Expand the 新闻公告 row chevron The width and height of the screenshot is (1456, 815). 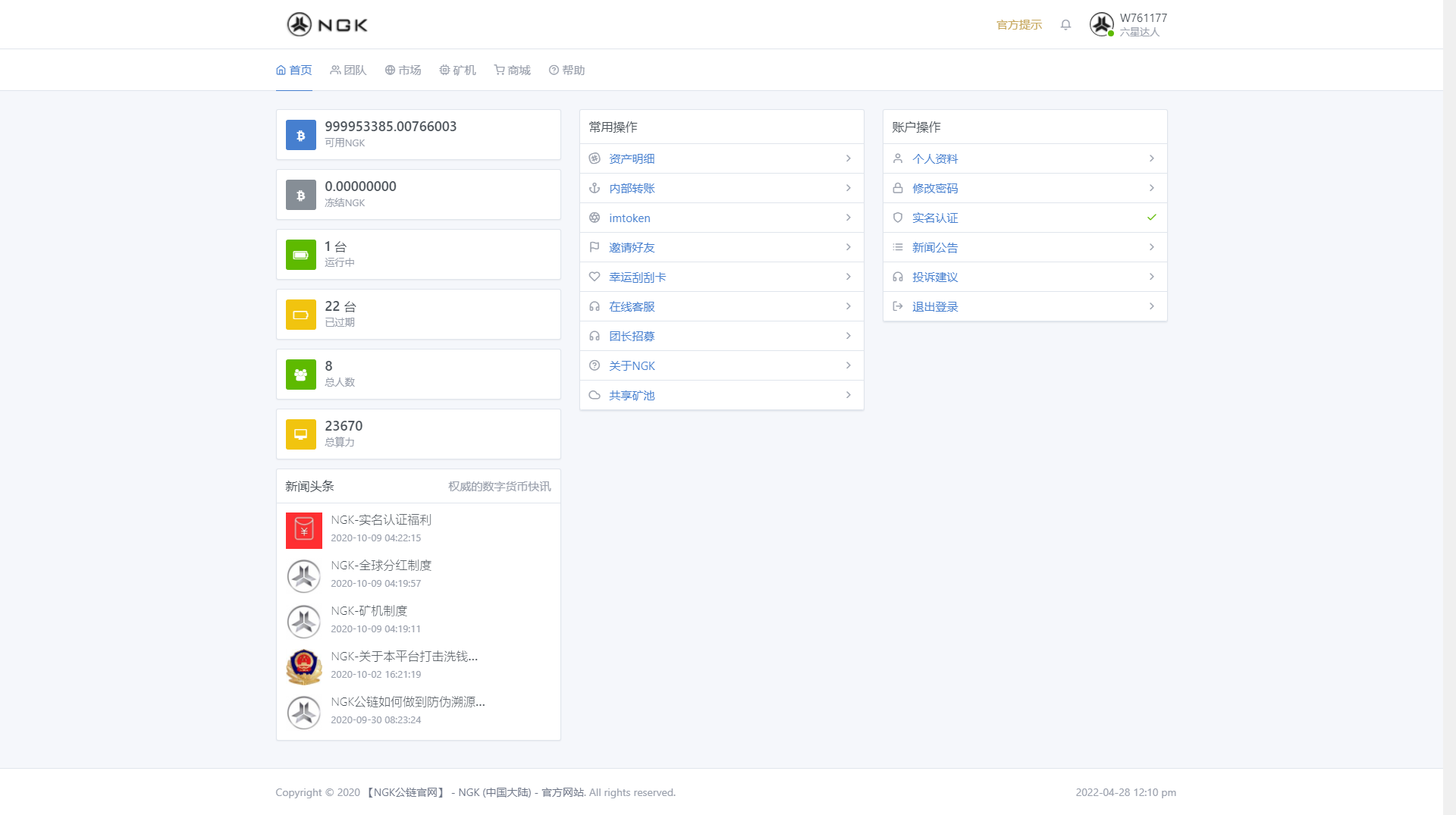point(1152,247)
